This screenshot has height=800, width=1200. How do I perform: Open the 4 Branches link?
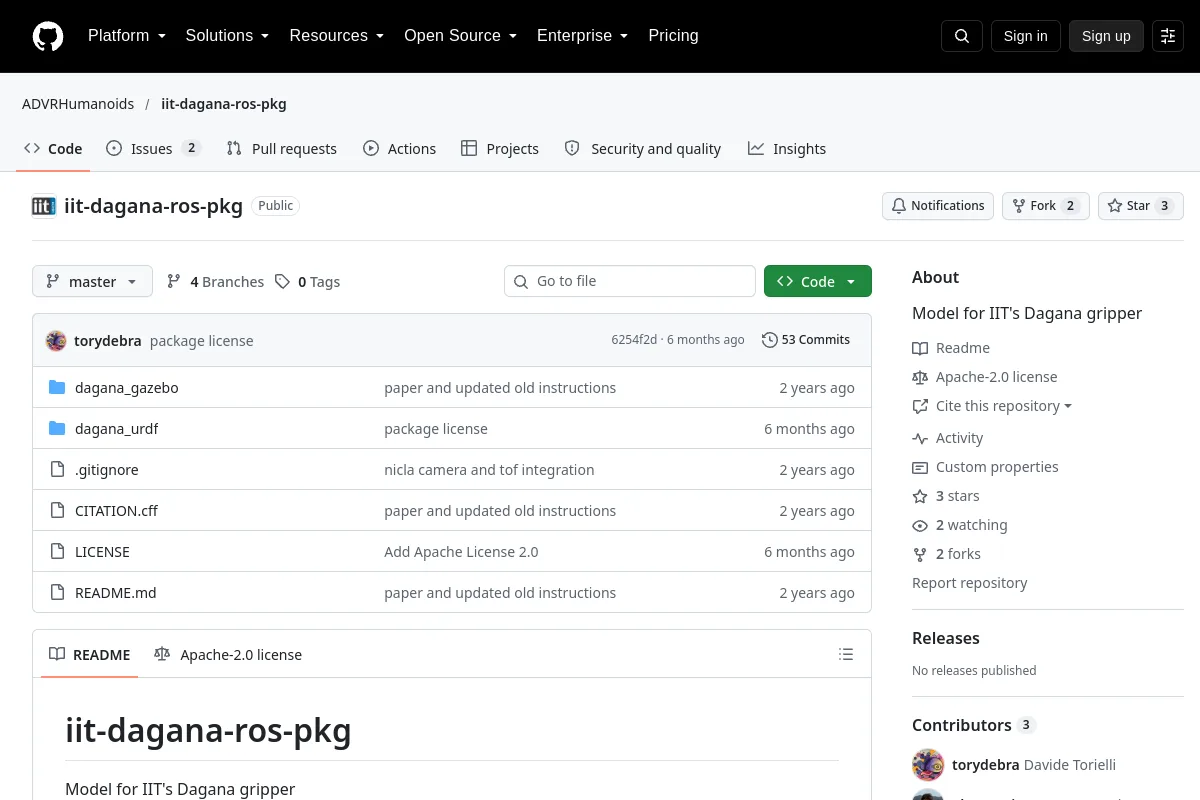215,282
